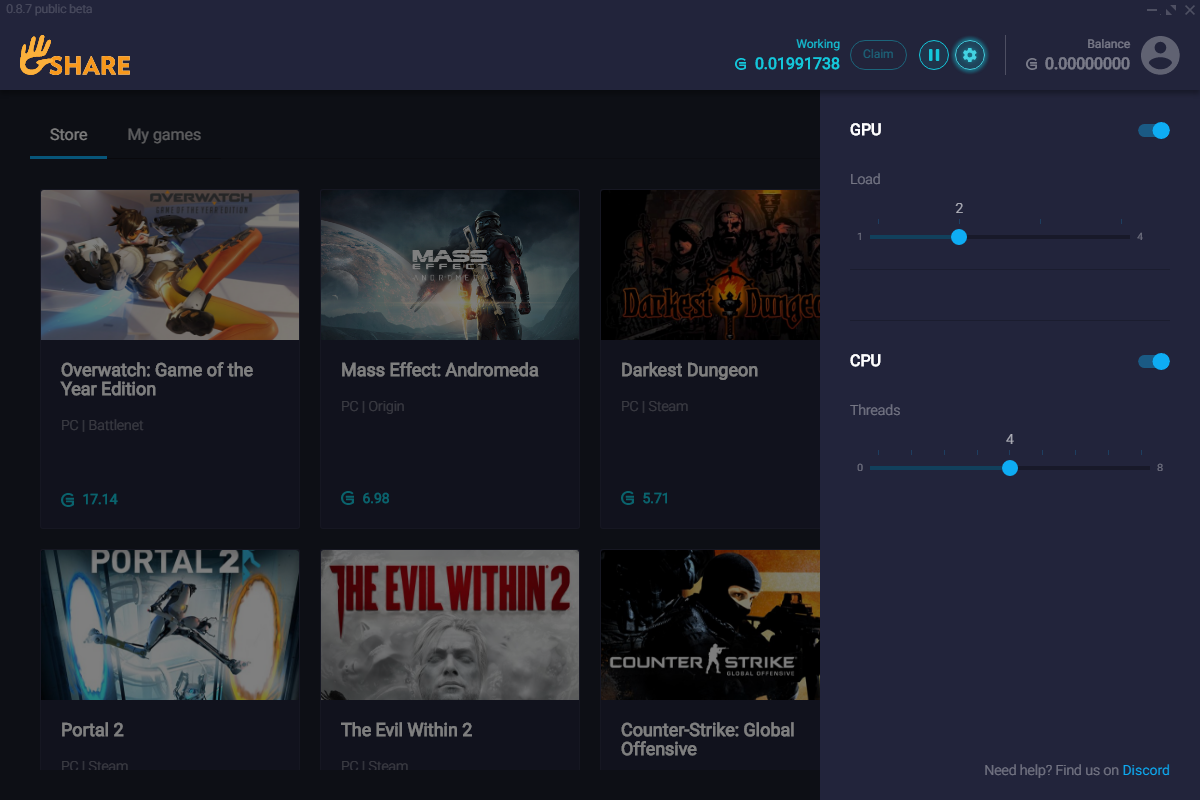The image size is (1200, 800).
Task: Open the Portal 2 thumbnail
Action: (170, 625)
